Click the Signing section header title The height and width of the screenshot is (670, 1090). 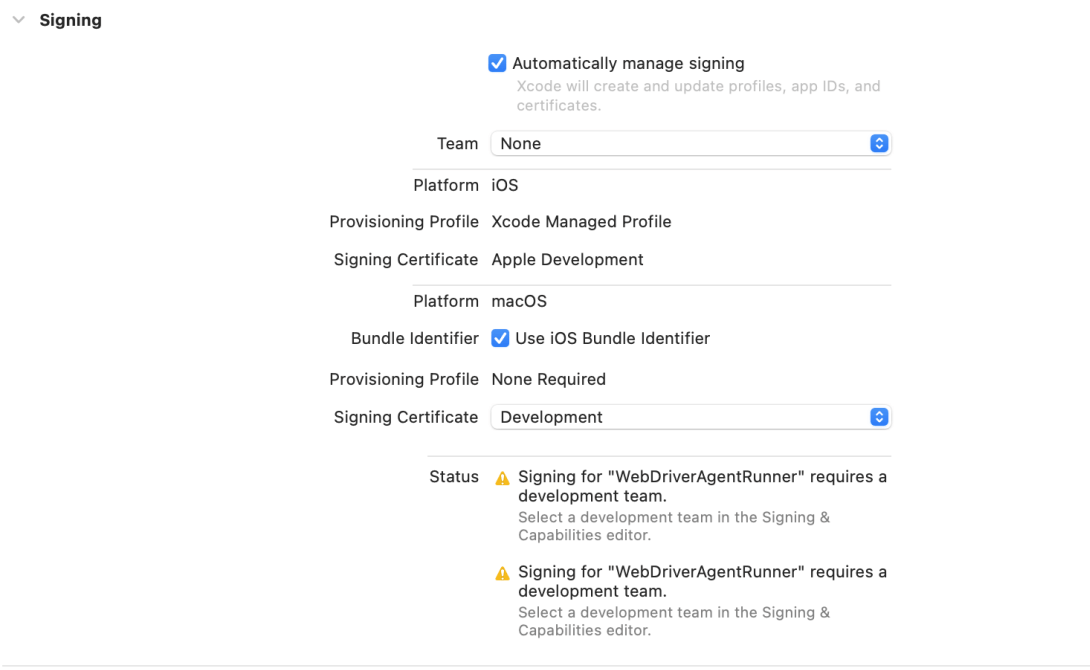[70, 20]
